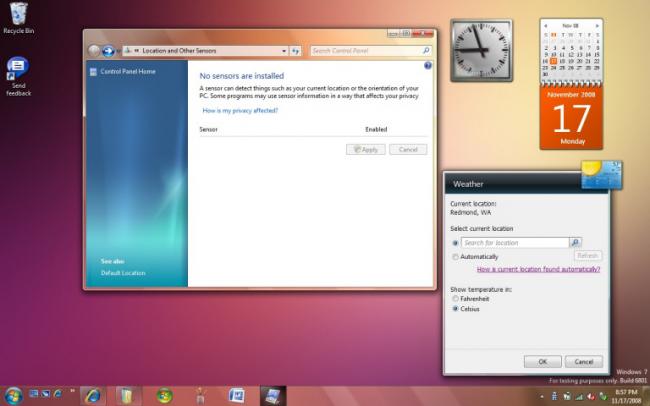Screen dimensions: 650x406
Task: Expand the quick launch overflow chevron
Action: click(73, 391)
